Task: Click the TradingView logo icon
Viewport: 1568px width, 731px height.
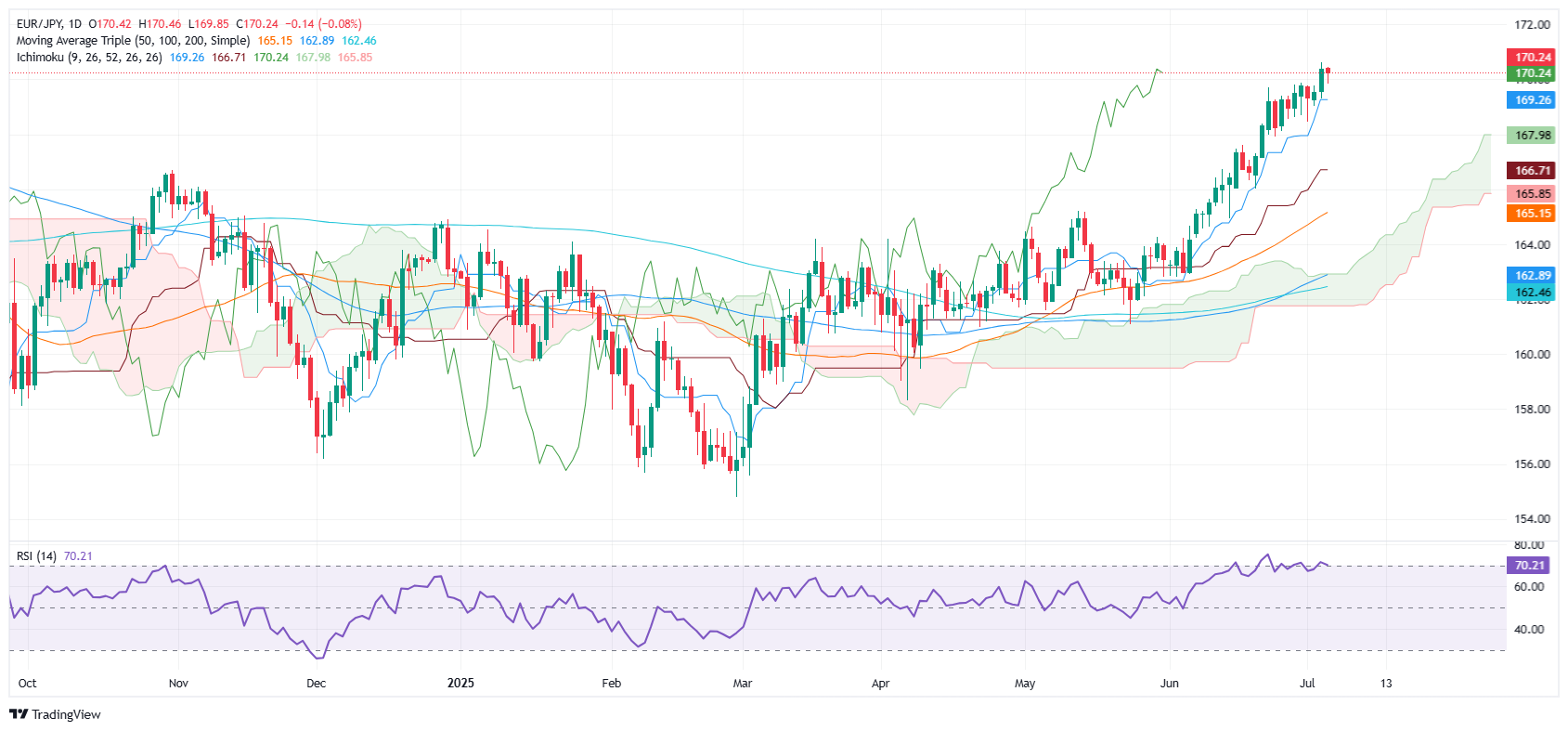Action: coord(18,714)
